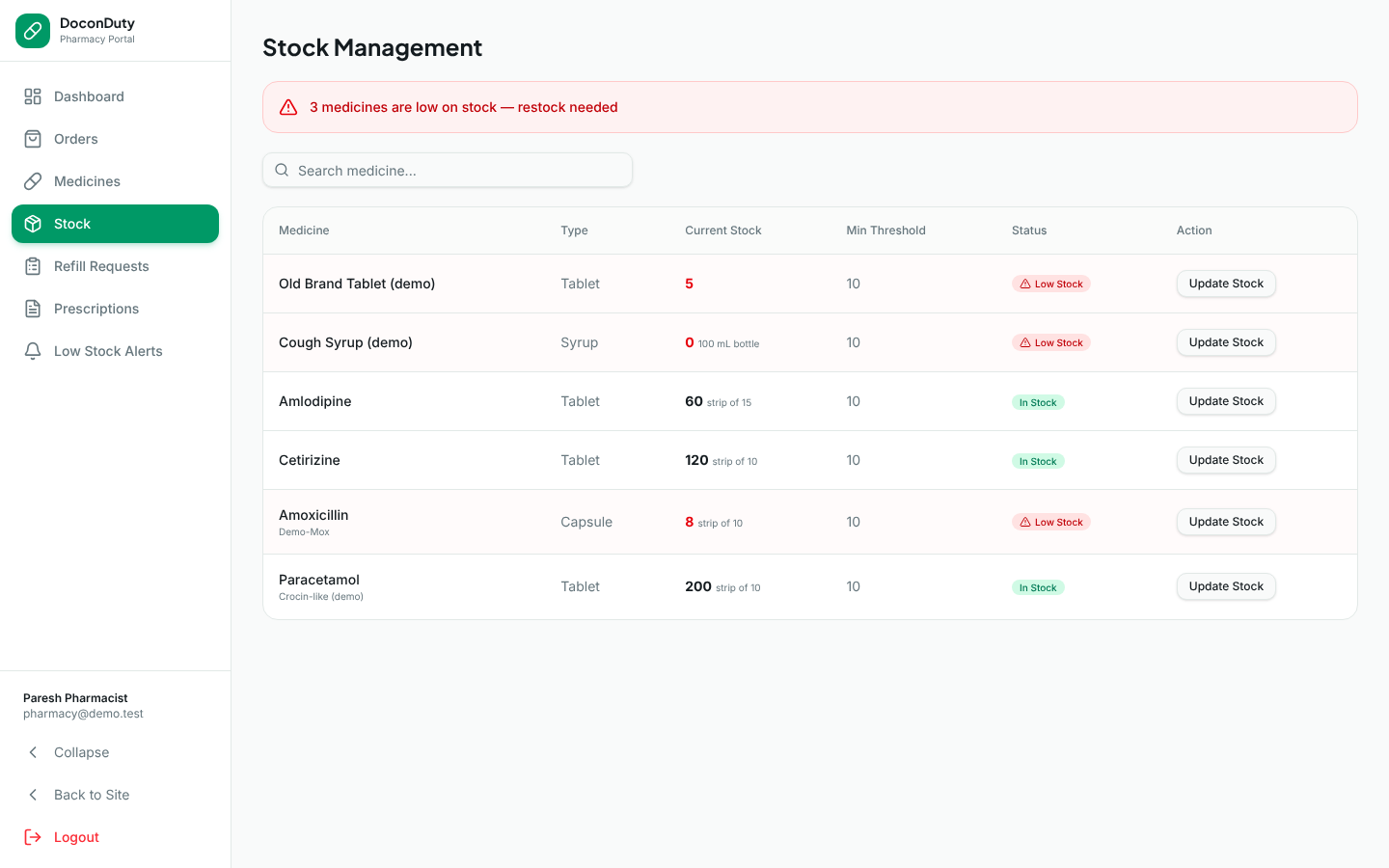Update Stock for Paracetamol
The image size is (1389, 868).
click(1226, 586)
